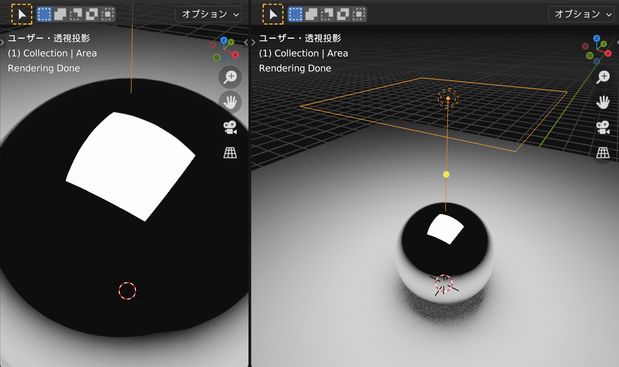Switch perspective/orthographic grid icon in right viewport
The height and width of the screenshot is (367, 619).
[x=603, y=153]
